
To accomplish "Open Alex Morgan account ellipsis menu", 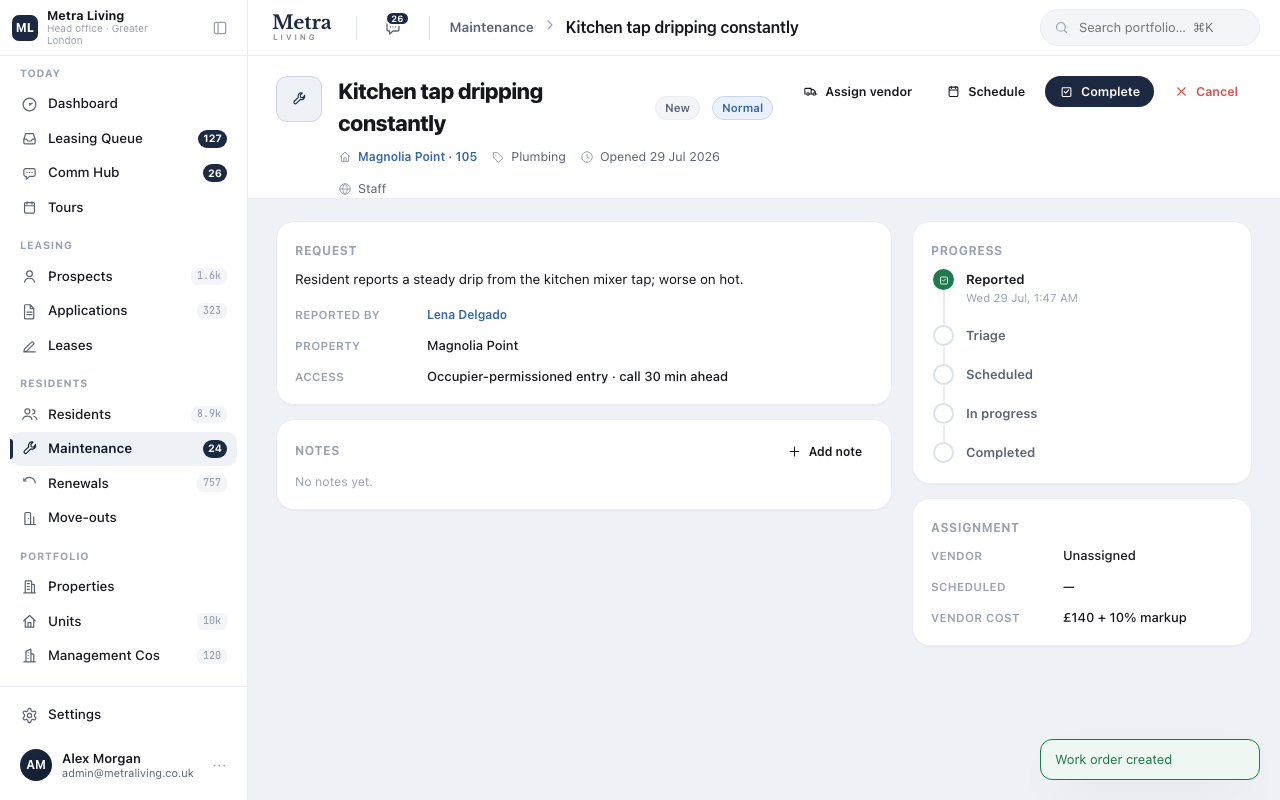I will (219, 765).
